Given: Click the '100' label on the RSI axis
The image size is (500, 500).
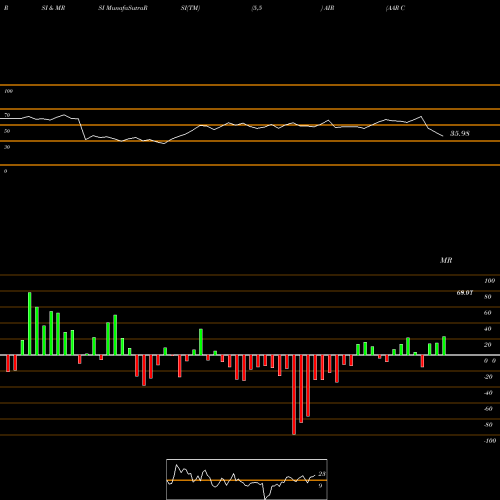Looking at the screenshot, I should pyautogui.click(x=8, y=91).
